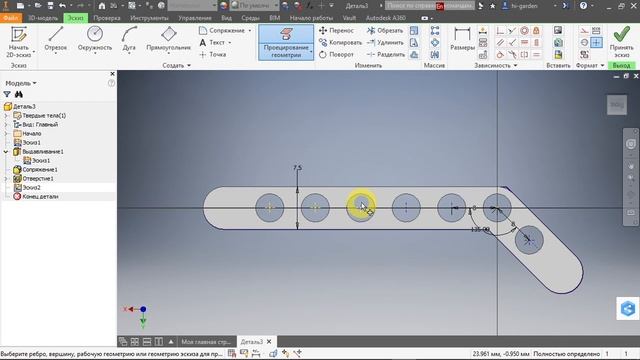Select the Arc (Дуга) tool
This screenshot has height=360, width=640.
point(129,39)
